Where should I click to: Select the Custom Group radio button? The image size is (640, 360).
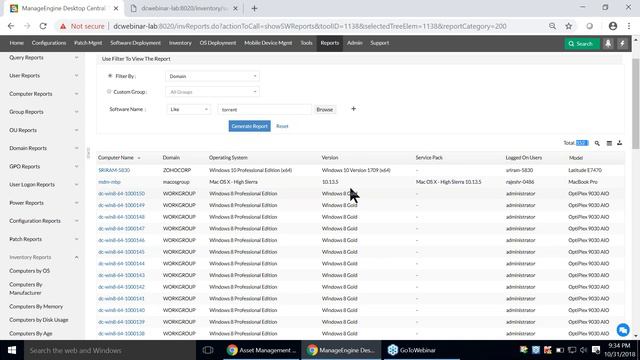109,91
